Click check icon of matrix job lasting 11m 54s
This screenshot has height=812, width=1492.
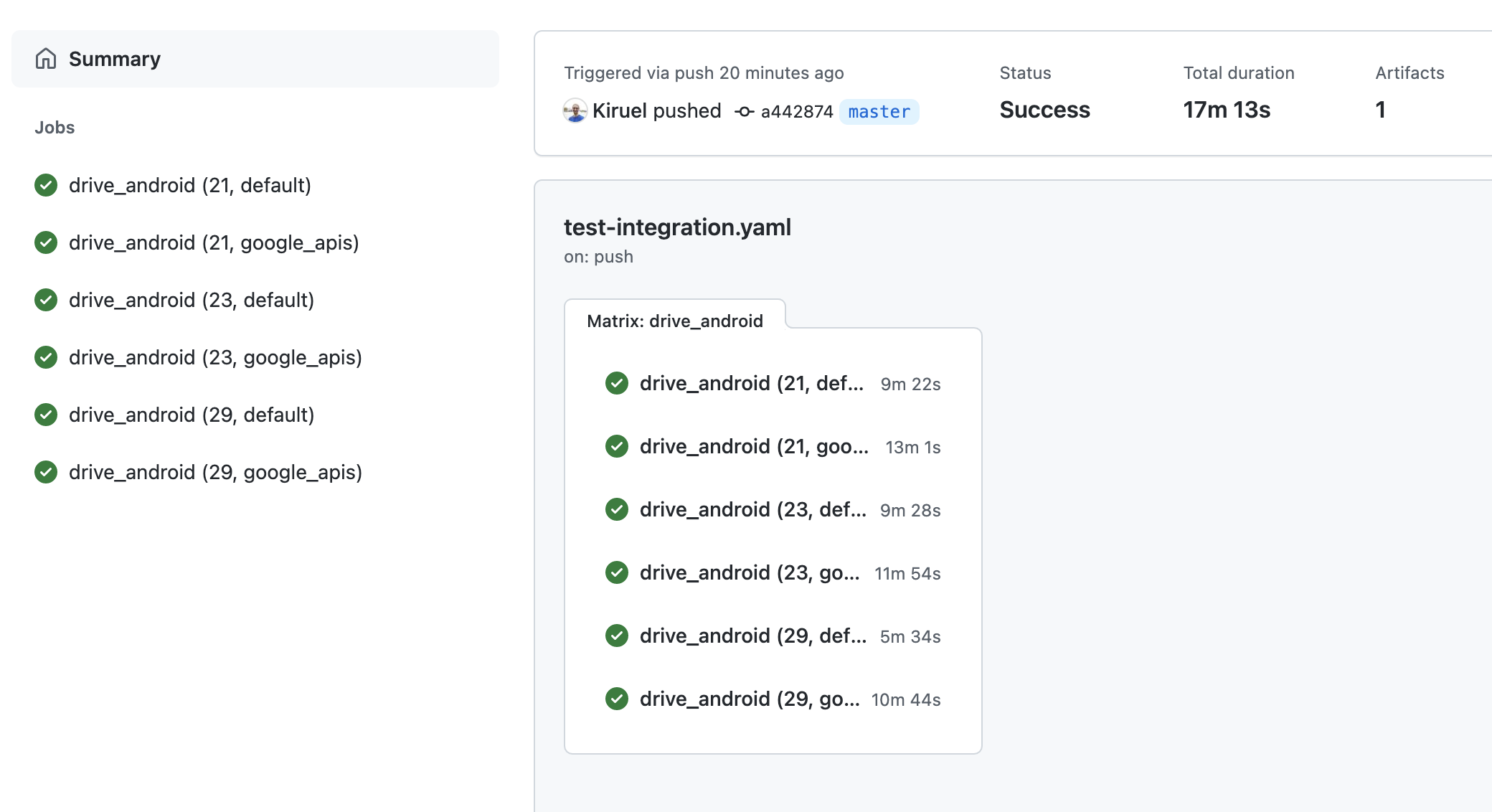617,572
